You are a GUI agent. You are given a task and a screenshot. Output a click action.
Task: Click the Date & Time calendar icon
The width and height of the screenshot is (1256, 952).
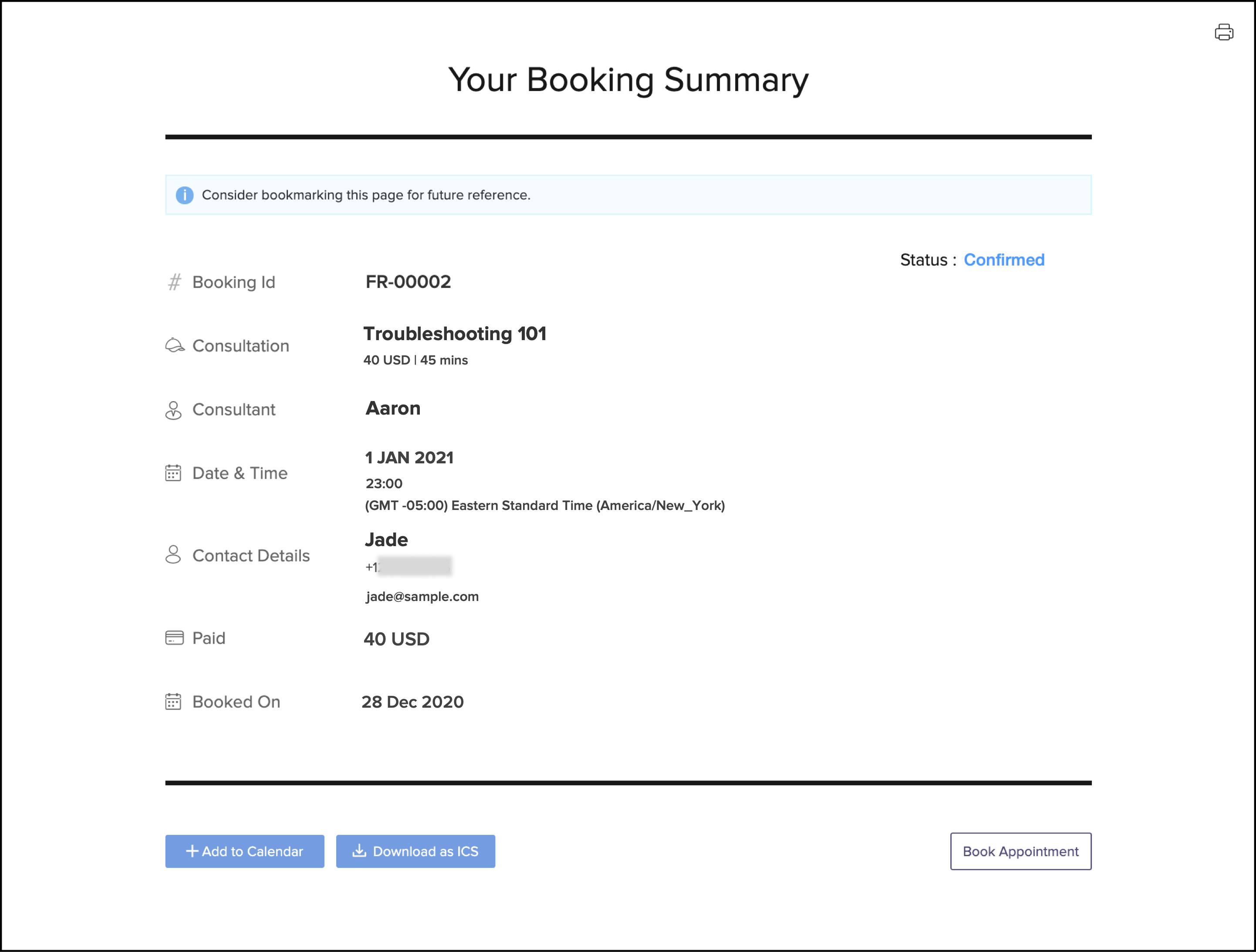[x=173, y=473]
